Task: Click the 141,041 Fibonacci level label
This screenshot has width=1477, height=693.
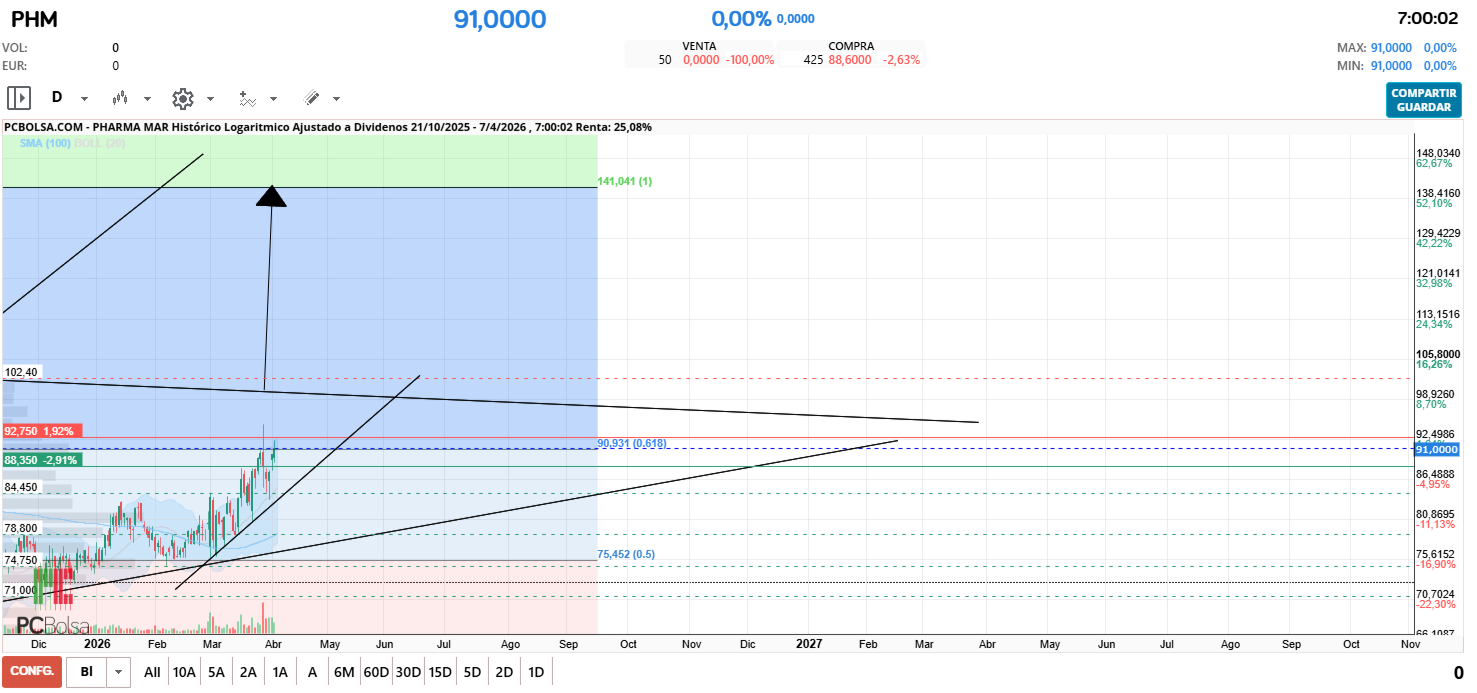Action: click(x=624, y=181)
